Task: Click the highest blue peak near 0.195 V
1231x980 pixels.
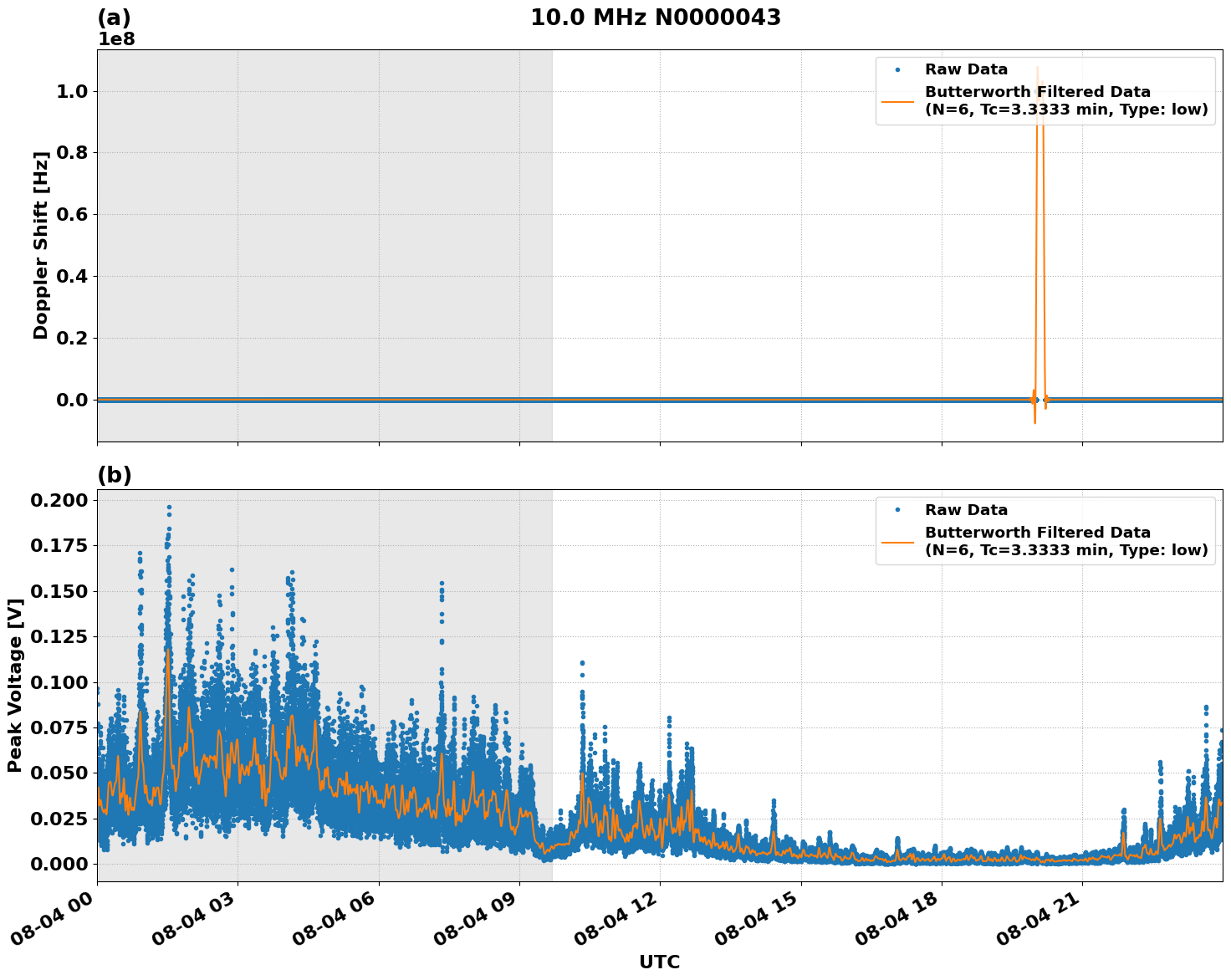Action: pos(169,508)
